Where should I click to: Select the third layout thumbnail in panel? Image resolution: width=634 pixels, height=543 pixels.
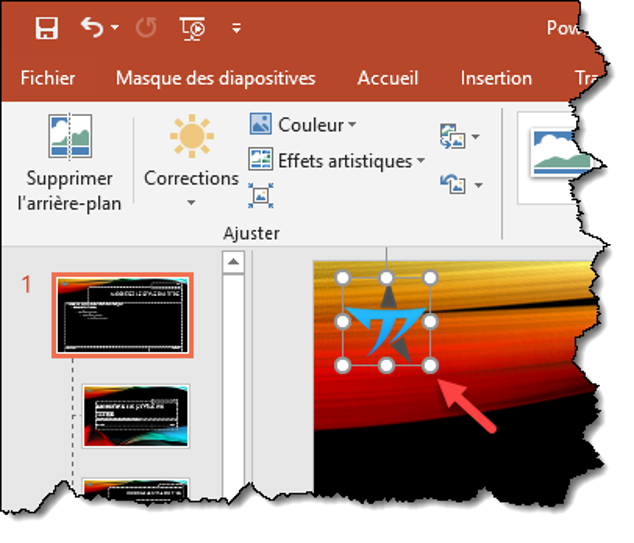[136, 488]
